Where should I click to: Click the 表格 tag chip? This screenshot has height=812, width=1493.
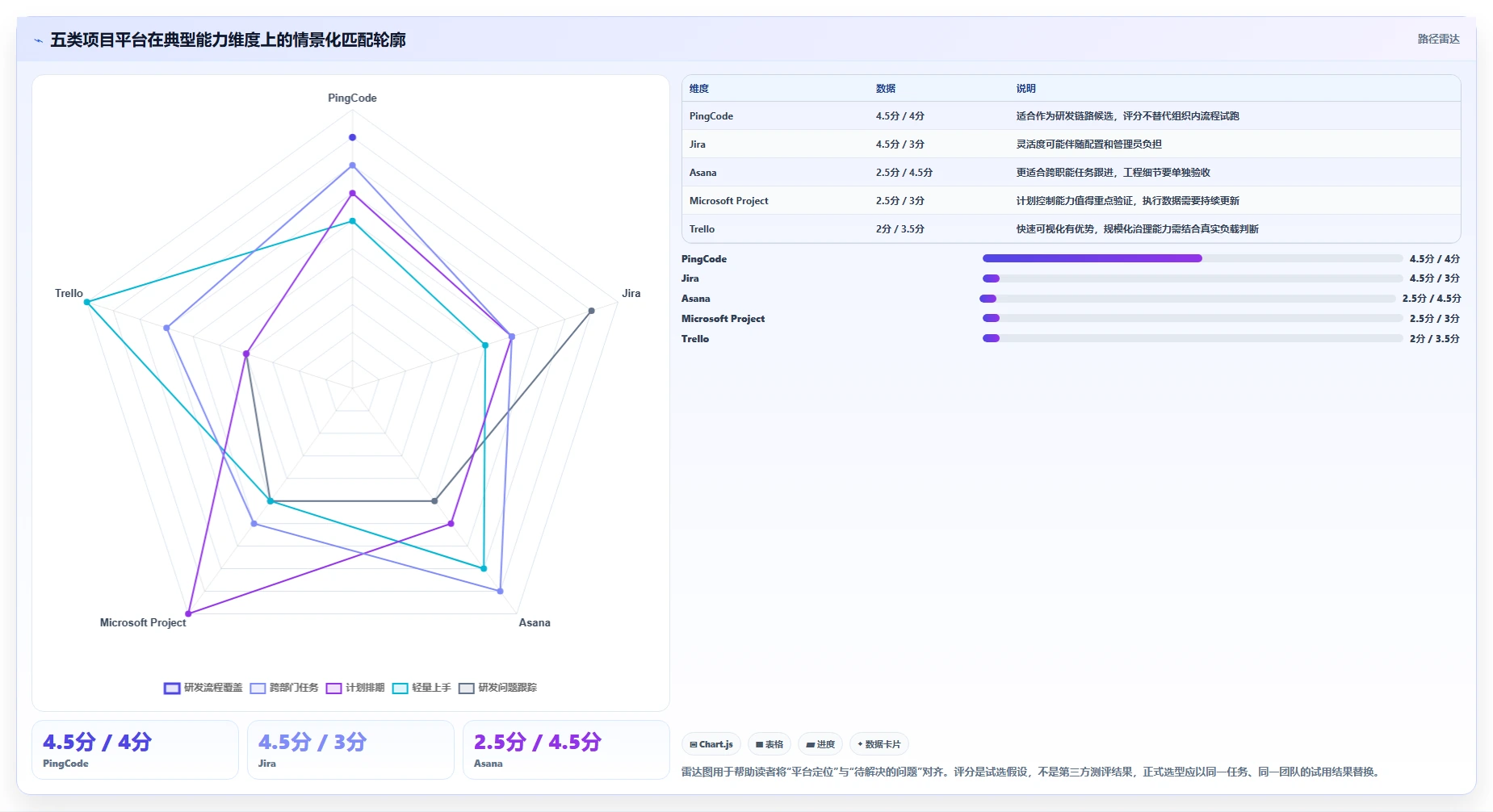tap(769, 744)
